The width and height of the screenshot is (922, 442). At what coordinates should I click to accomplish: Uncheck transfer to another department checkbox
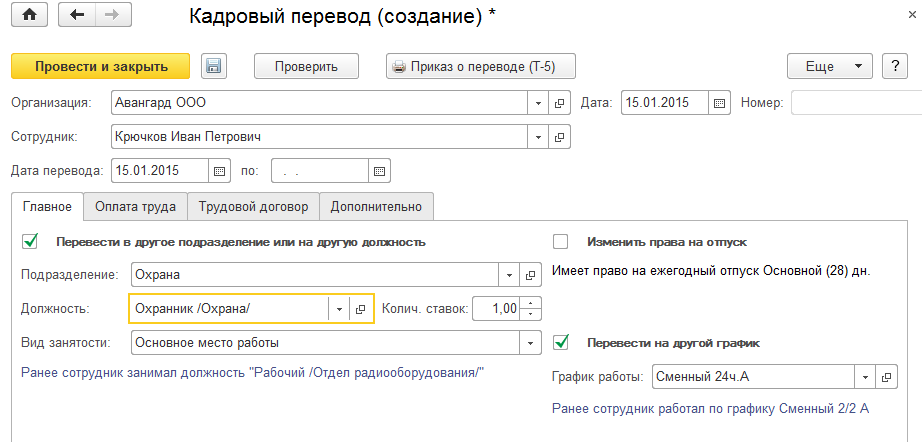pyautogui.click(x=29, y=241)
